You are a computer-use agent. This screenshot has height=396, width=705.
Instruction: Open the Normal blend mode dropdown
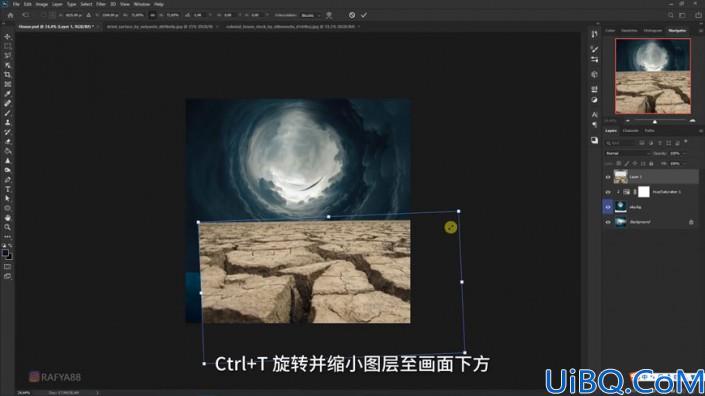(627, 154)
